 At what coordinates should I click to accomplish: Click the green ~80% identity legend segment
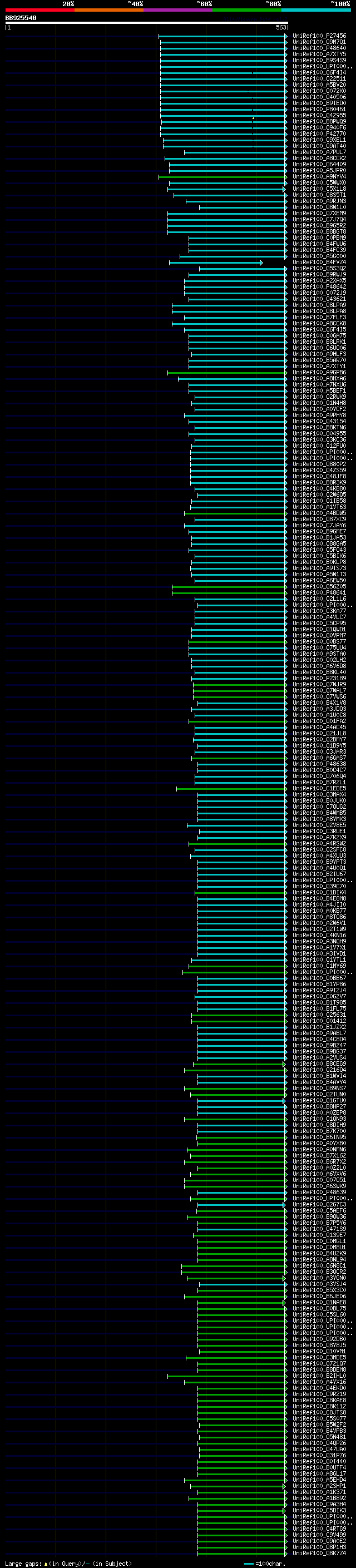click(x=247, y=10)
